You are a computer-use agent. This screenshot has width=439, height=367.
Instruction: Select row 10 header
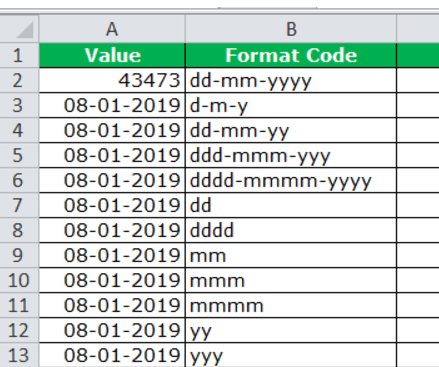pos(19,280)
